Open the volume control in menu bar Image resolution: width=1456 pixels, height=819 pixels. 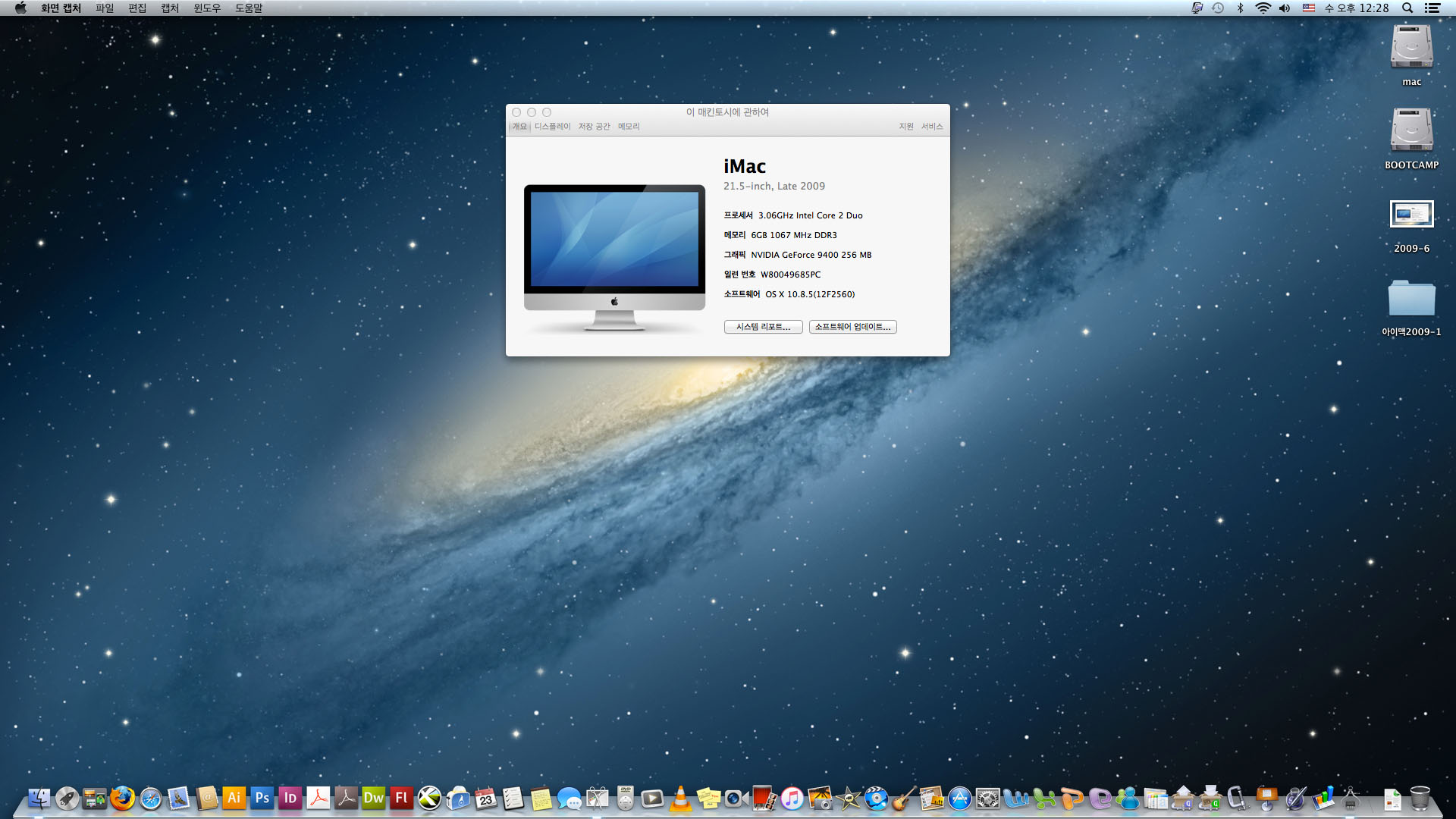(1284, 8)
